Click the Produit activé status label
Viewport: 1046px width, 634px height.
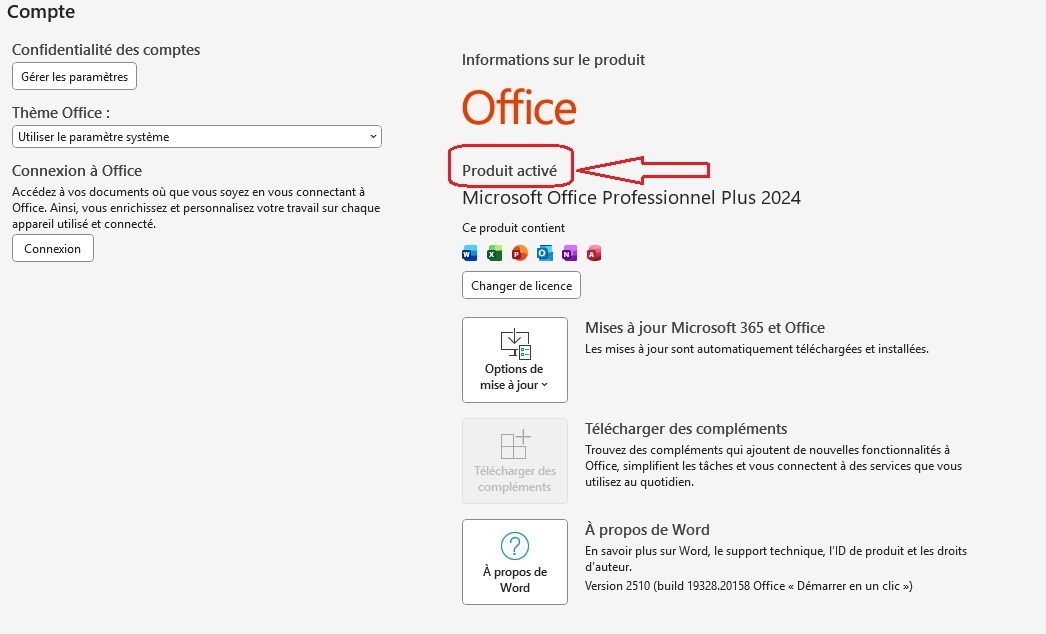point(509,171)
